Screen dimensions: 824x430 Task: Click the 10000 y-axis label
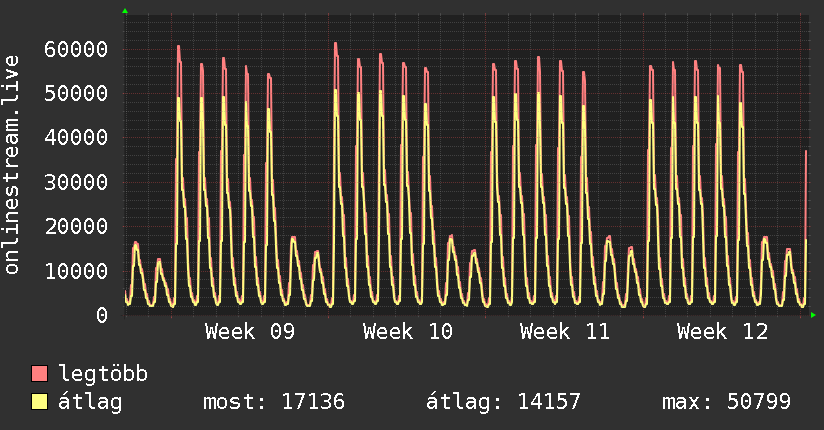tap(76, 271)
